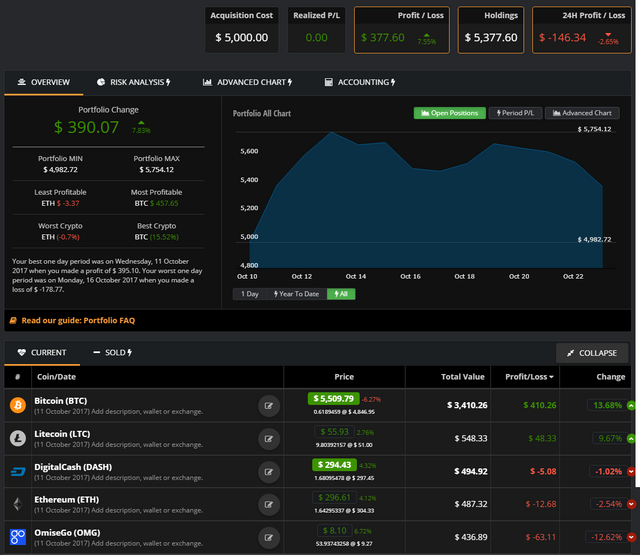Edit the DigitalCash (DASH) entry

(x=269, y=472)
